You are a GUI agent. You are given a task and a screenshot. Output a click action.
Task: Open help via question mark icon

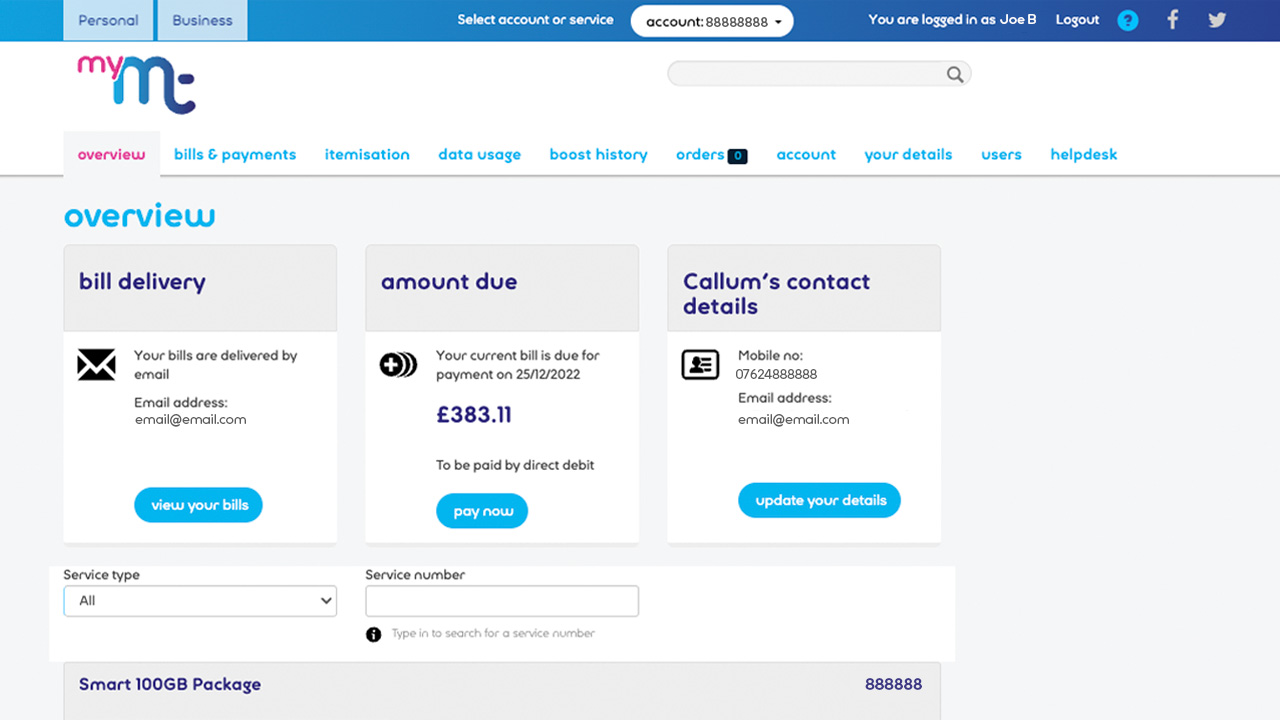tap(1127, 20)
